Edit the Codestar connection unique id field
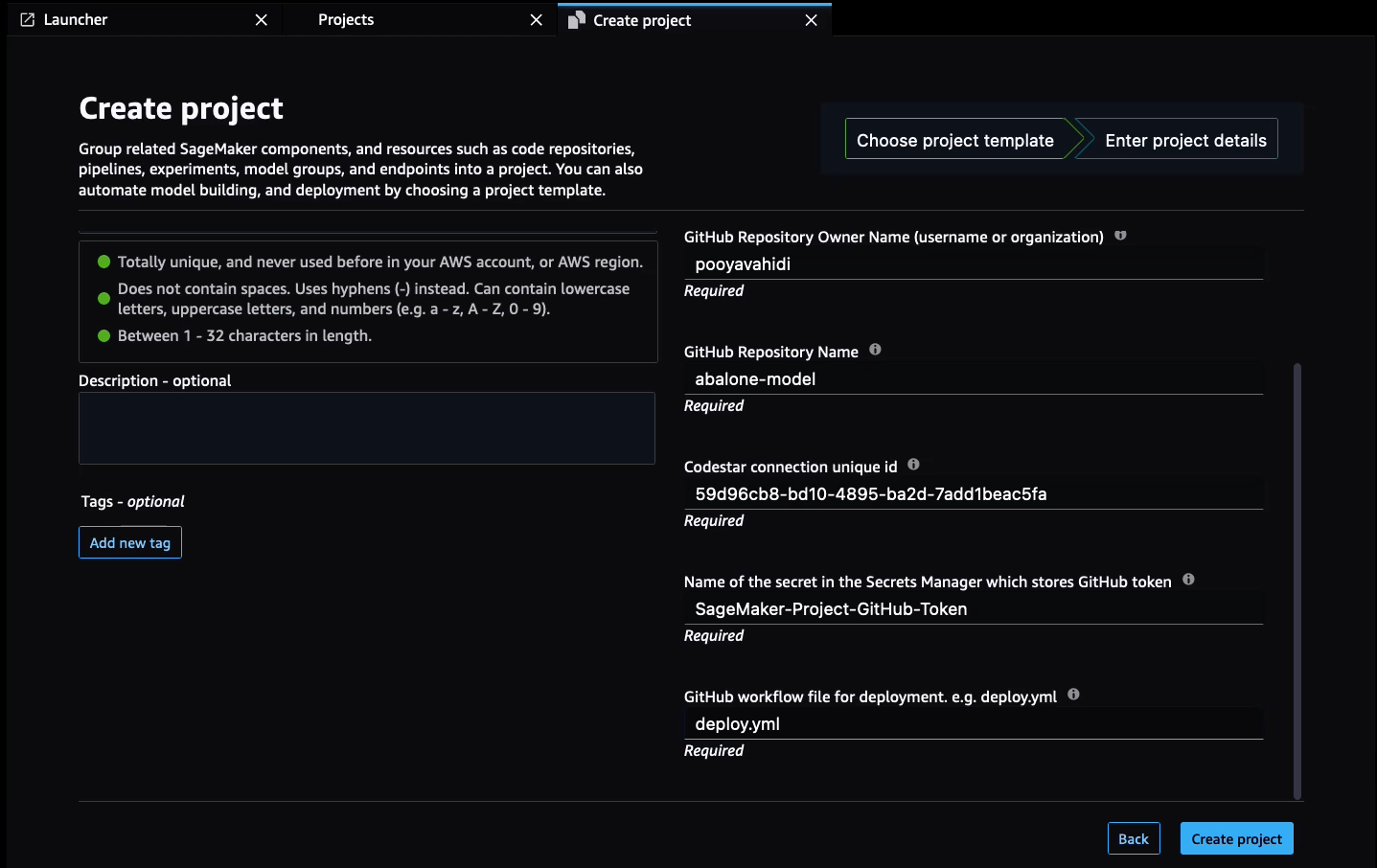The image size is (1377, 868). coord(974,494)
